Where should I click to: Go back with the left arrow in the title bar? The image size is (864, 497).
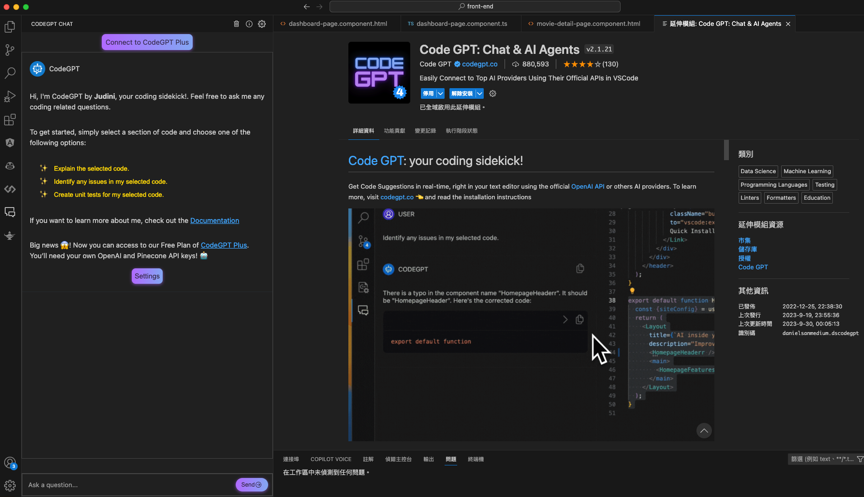click(x=306, y=7)
